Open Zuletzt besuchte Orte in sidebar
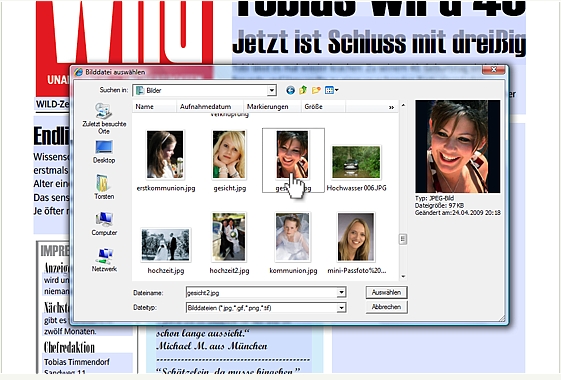Screen dimensions: 561x380 104,118
